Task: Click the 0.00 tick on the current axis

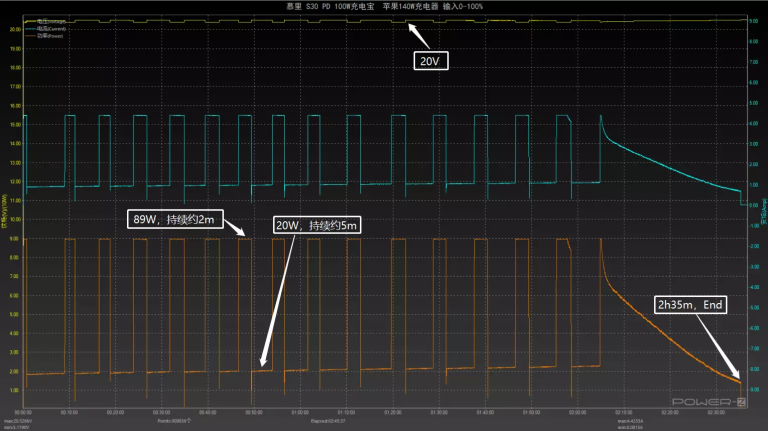Action: (x=754, y=205)
